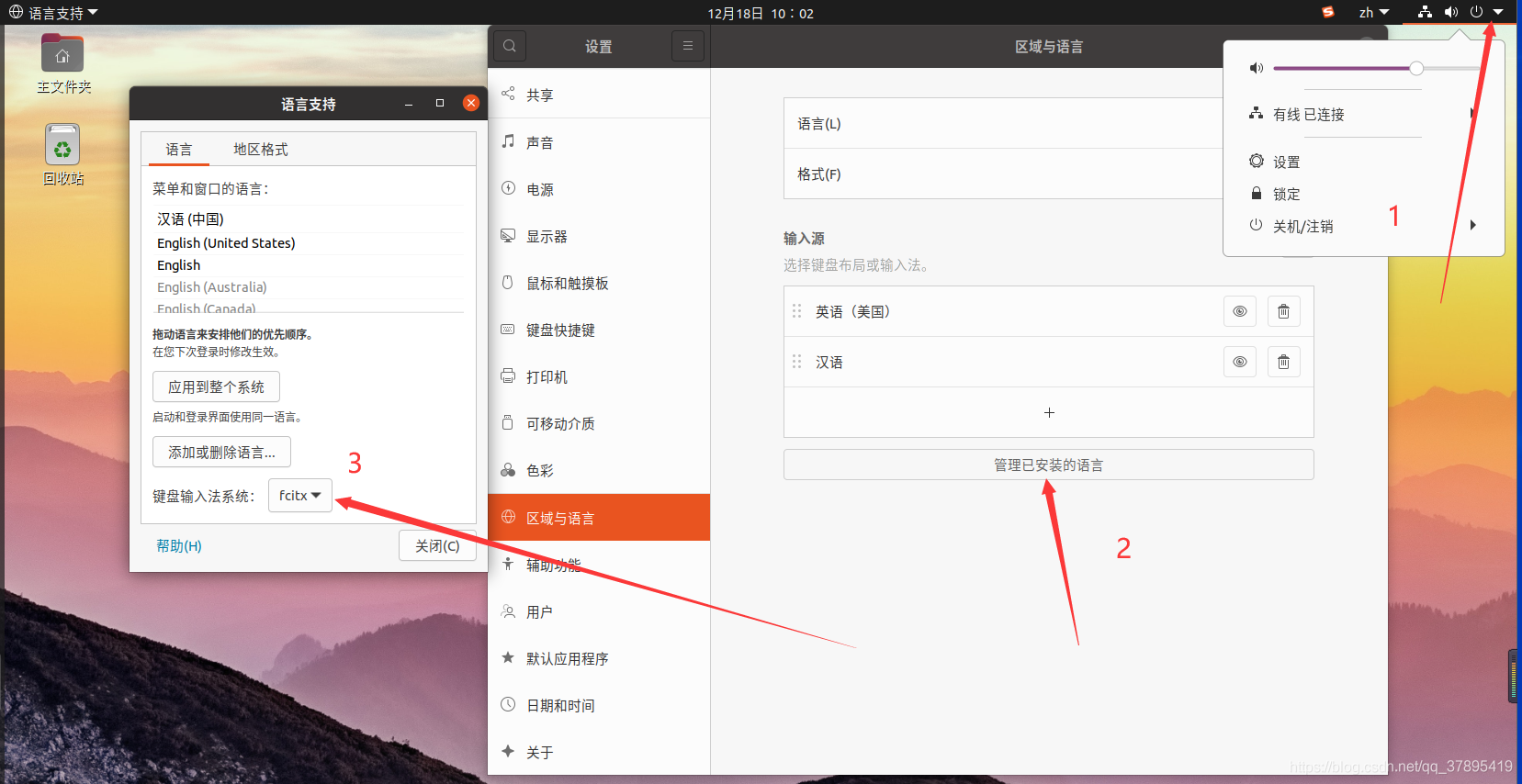This screenshot has height=784, width=1522.
Task: Open the 显示器 display settings
Action: (x=599, y=236)
